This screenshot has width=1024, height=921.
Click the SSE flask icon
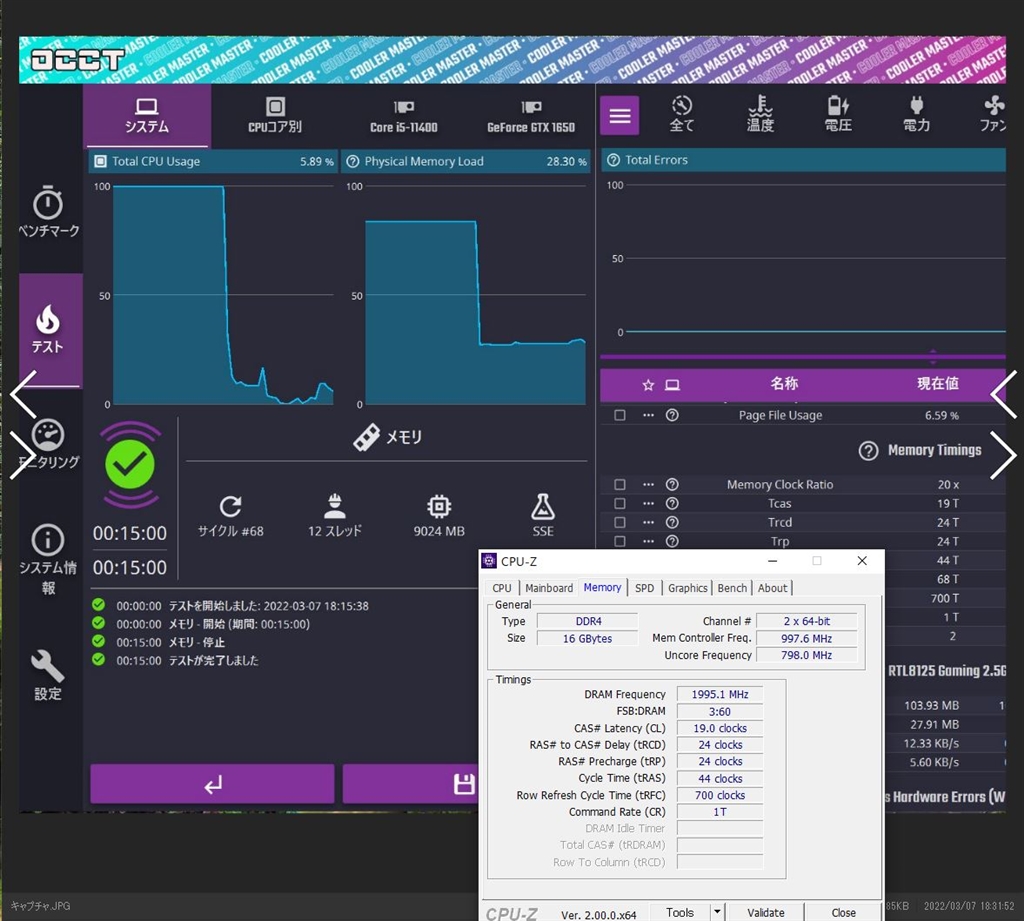point(543,506)
